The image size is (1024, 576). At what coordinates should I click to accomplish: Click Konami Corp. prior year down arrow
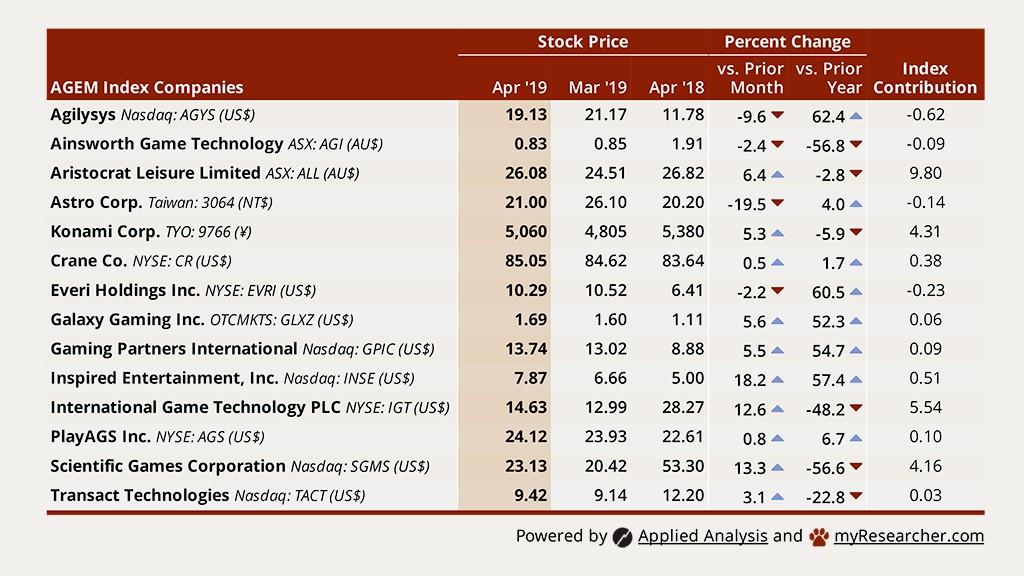click(x=856, y=233)
